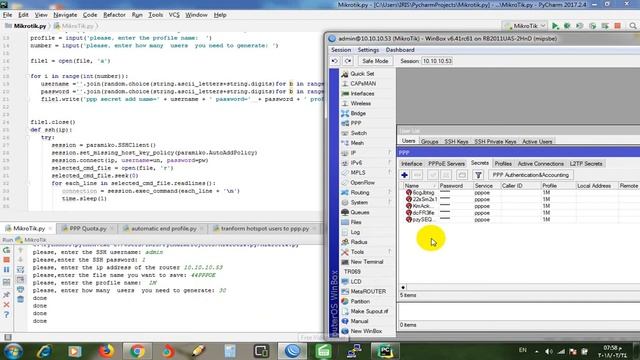
Task: Open Files in WinBox sidebar
Action: click(356, 222)
